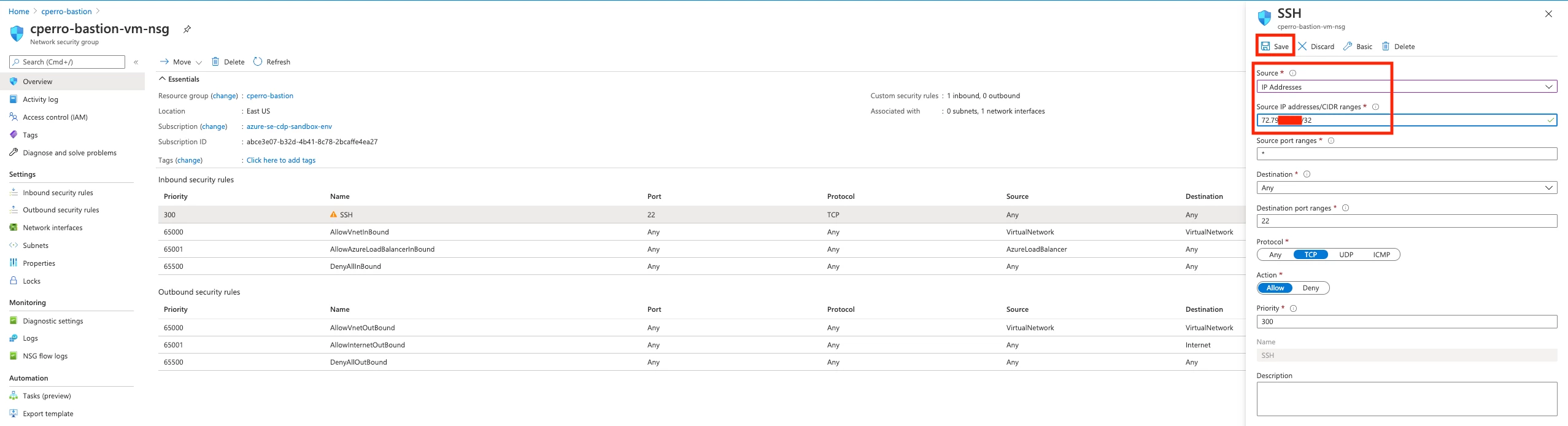1568x426 pixels.
Task: Delete the SSH rule from panel toolbar
Action: coord(1398,46)
